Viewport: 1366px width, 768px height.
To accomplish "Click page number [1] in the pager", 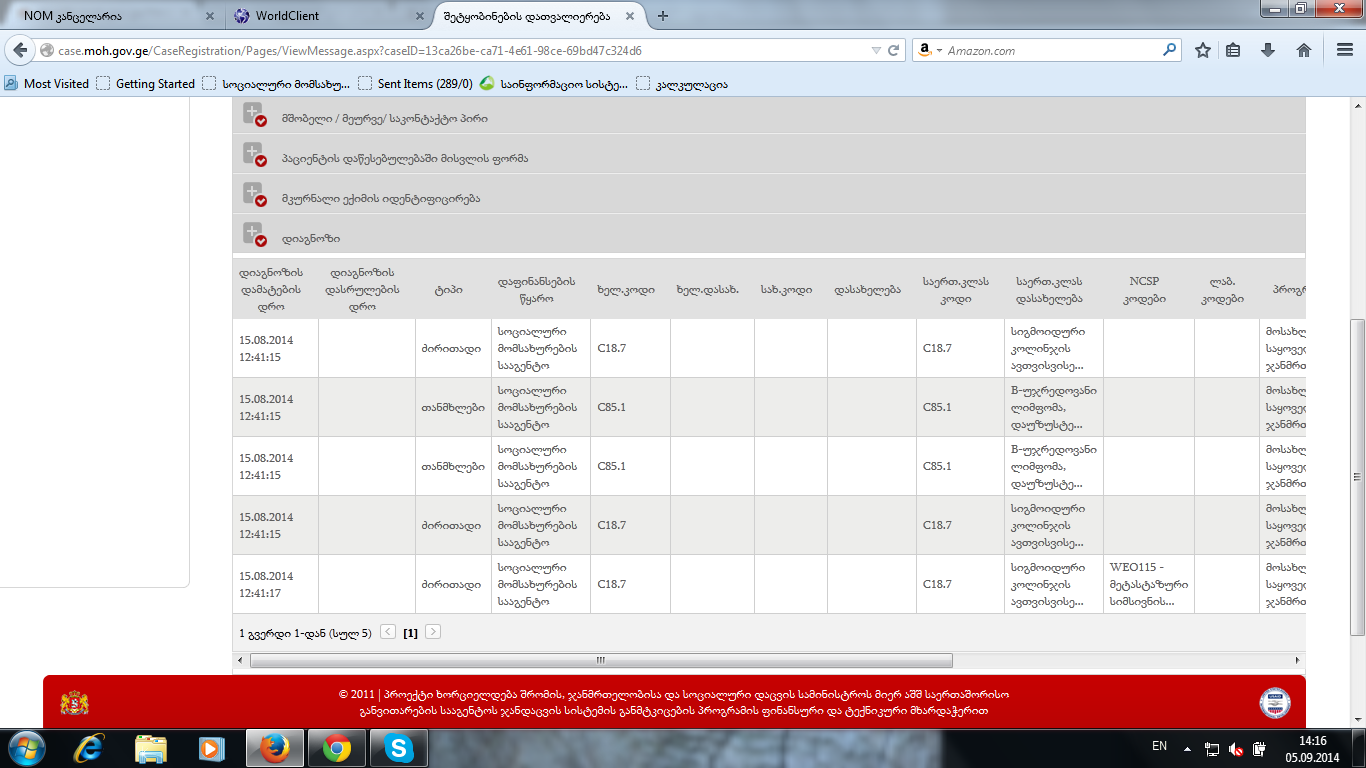I will pos(410,633).
